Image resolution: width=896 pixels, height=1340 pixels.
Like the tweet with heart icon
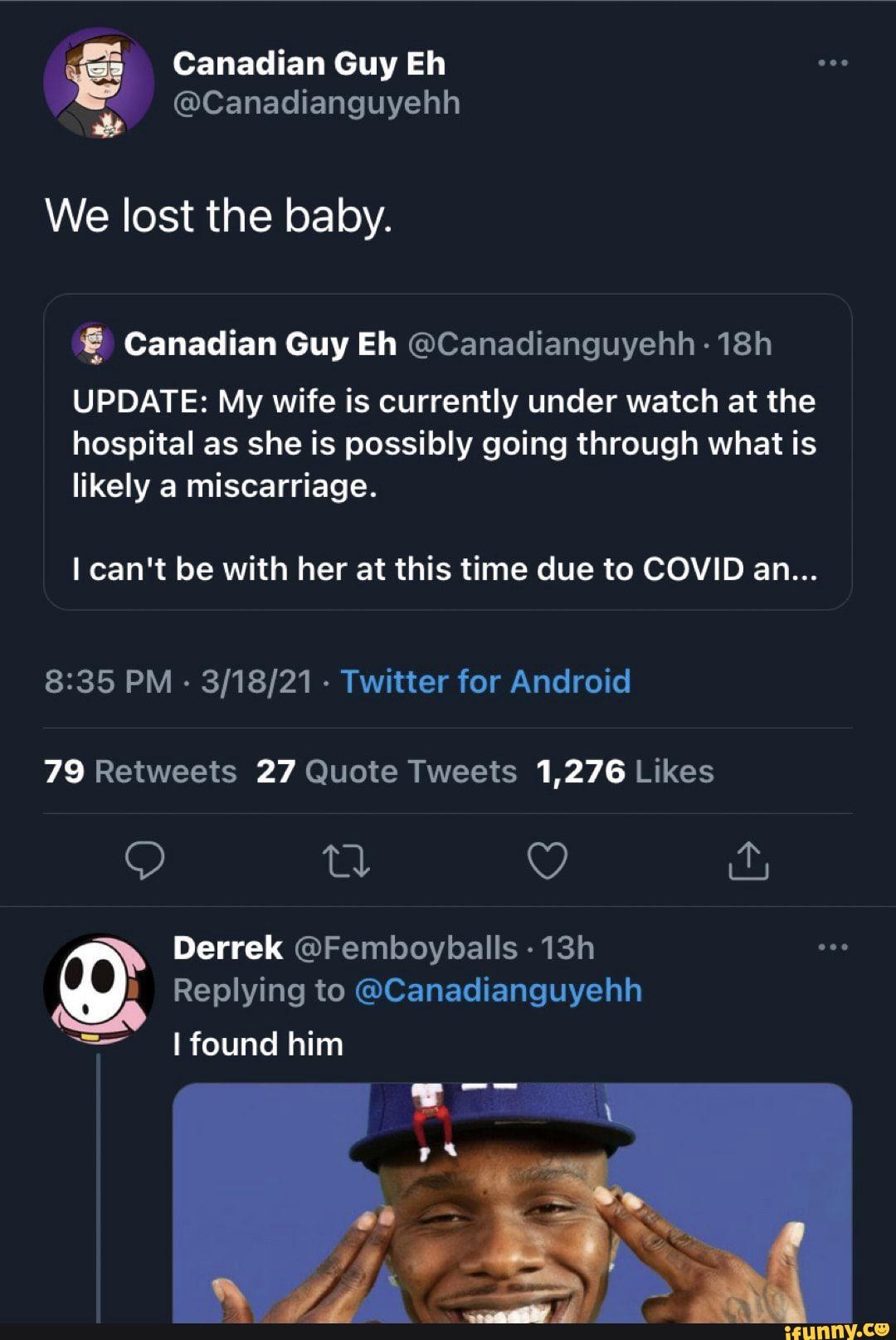(x=548, y=860)
